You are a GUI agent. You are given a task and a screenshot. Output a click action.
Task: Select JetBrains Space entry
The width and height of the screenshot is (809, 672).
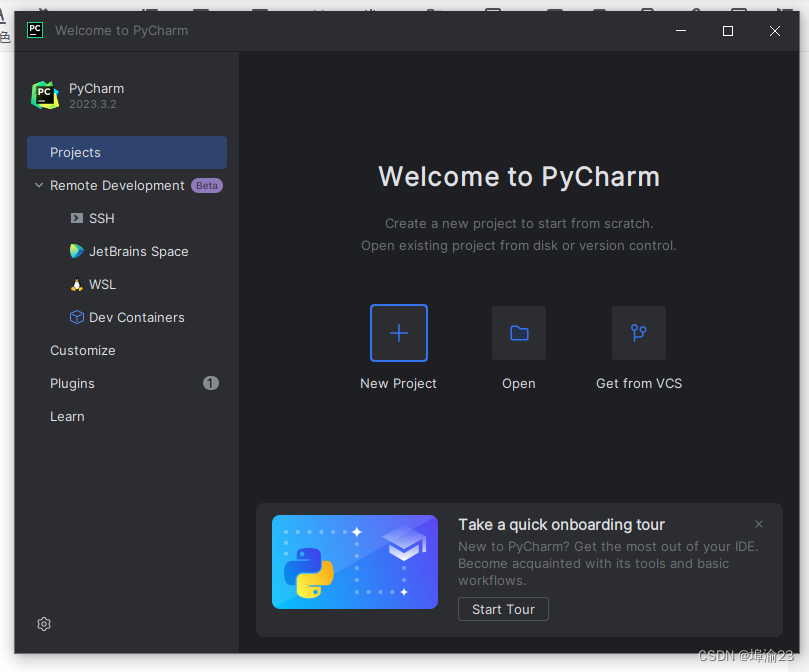[x=127, y=251]
